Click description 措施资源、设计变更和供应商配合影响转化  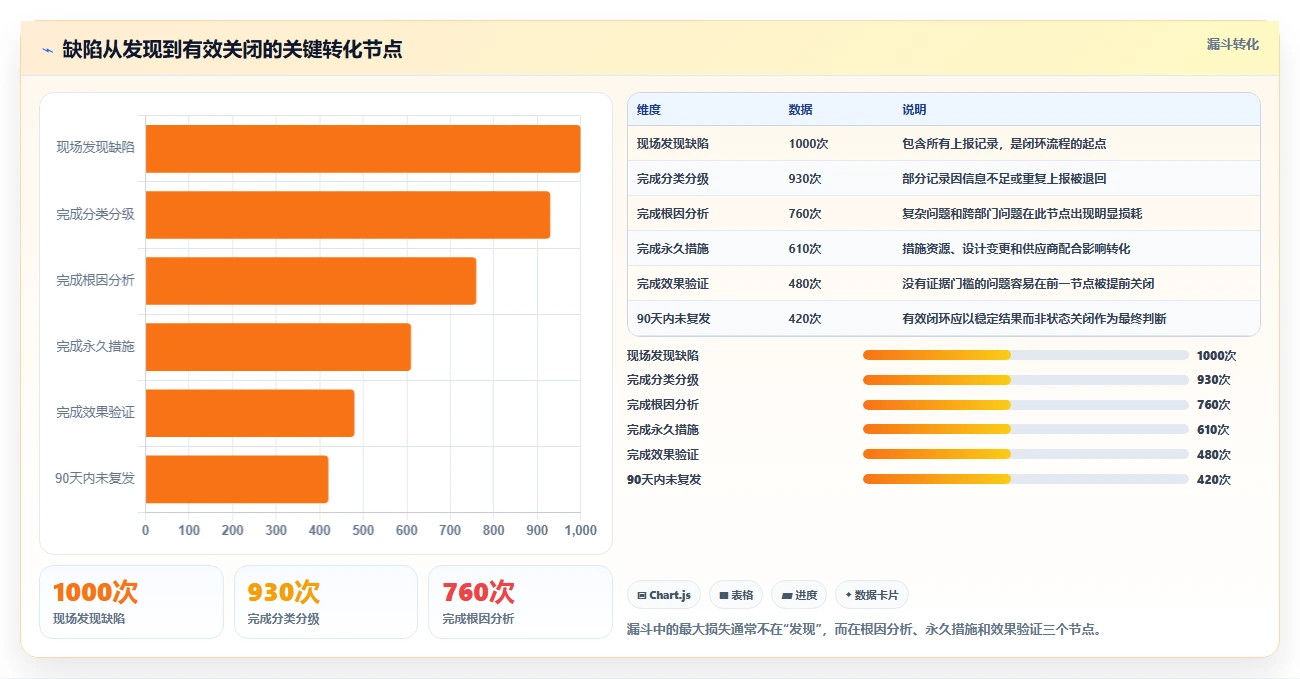point(1016,249)
